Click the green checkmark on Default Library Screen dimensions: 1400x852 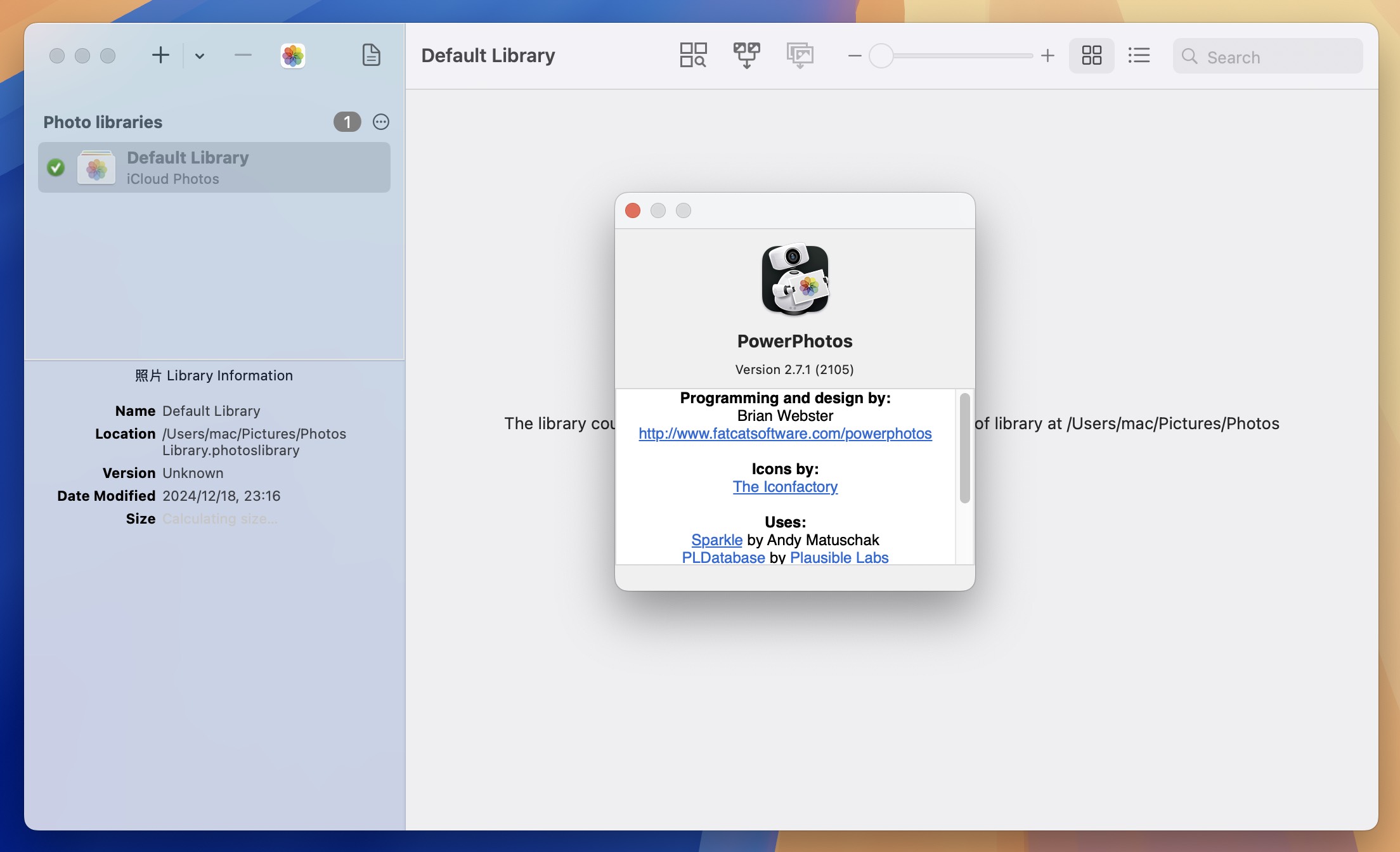coord(56,167)
